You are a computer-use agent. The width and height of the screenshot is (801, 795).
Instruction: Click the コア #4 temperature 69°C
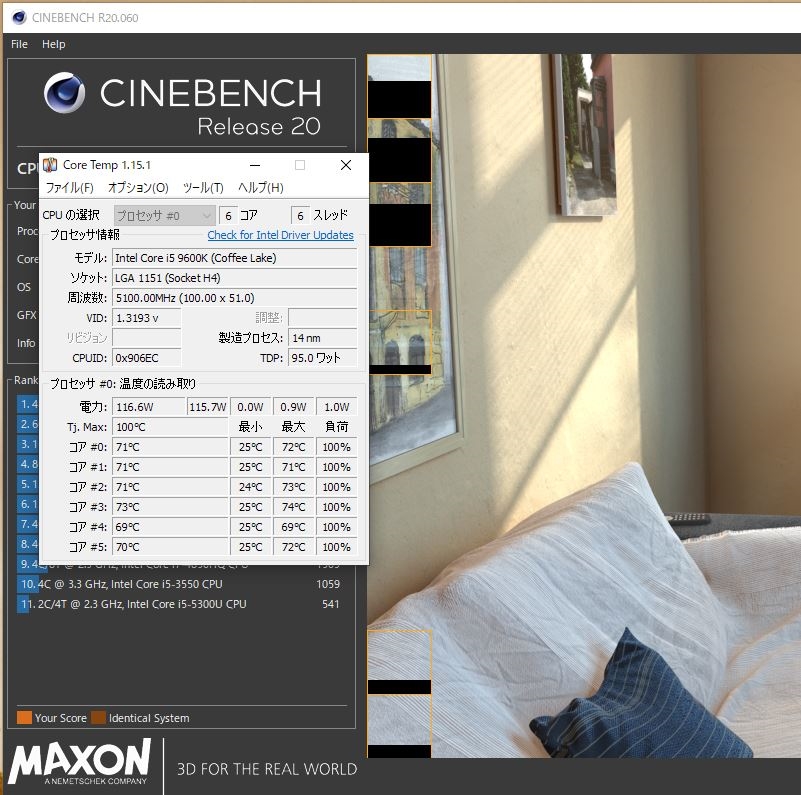coord(170,527)
